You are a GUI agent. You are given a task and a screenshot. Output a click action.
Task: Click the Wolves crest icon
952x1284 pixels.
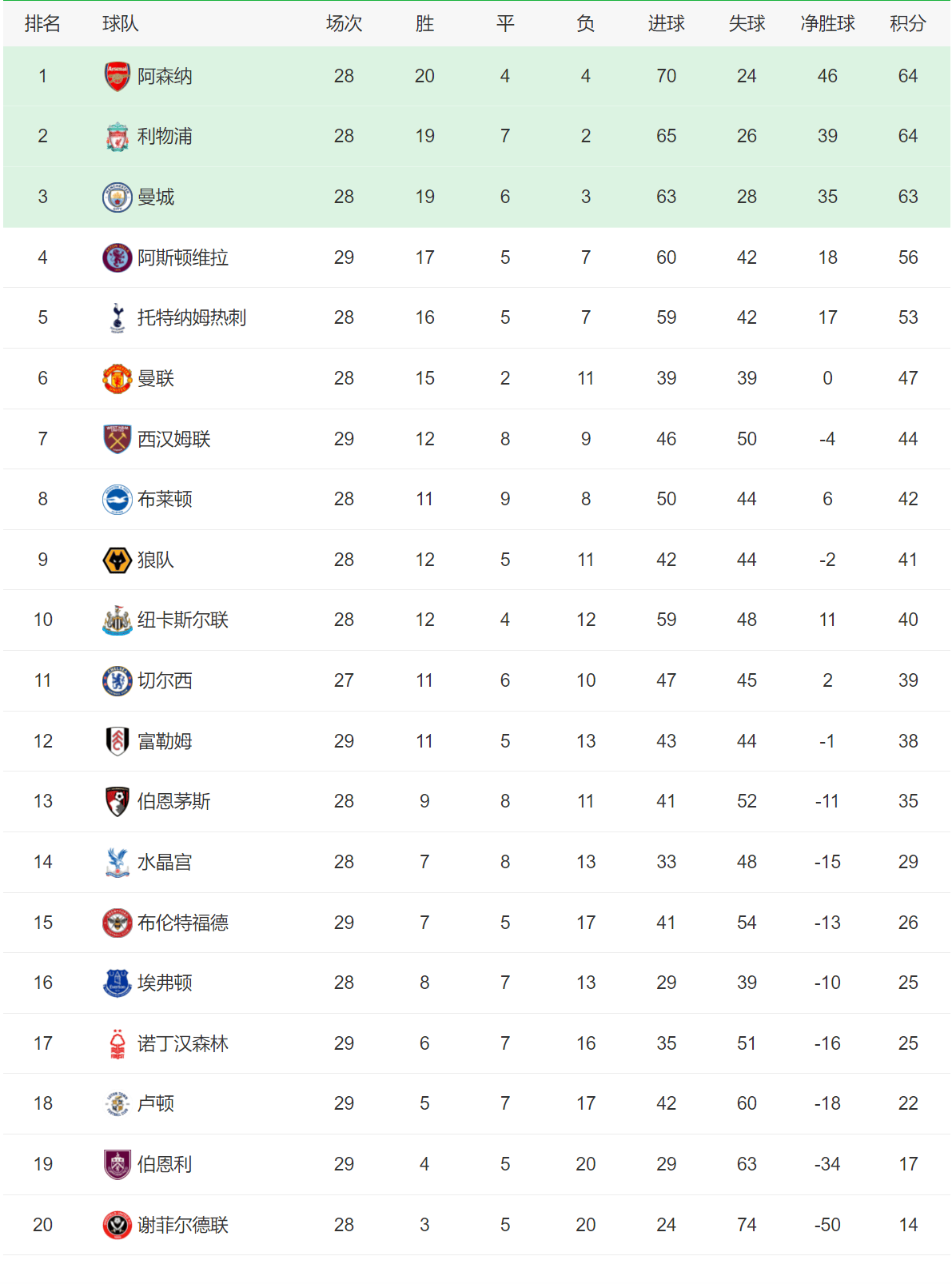[x=118, y=560]
